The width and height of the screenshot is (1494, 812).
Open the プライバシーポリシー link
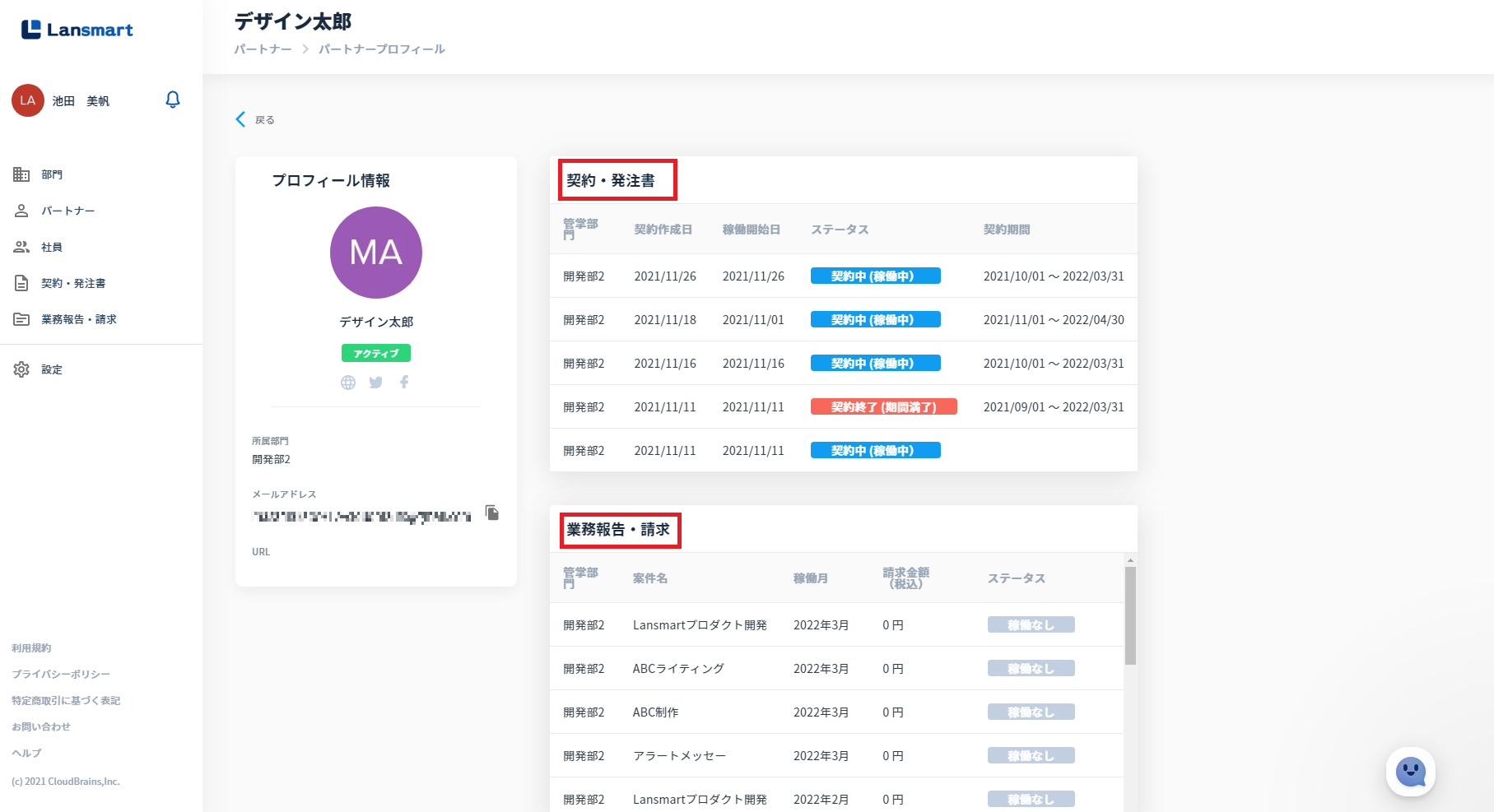click(x=61, y=674)
